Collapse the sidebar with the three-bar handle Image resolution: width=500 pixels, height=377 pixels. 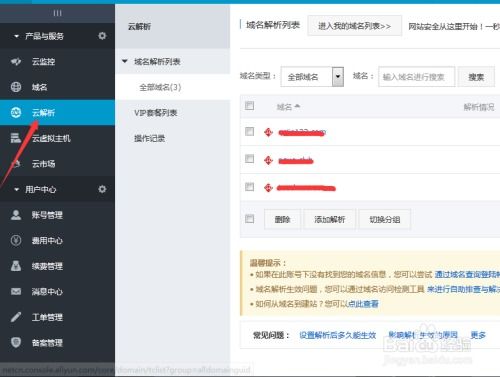click(x=57, y=13)
